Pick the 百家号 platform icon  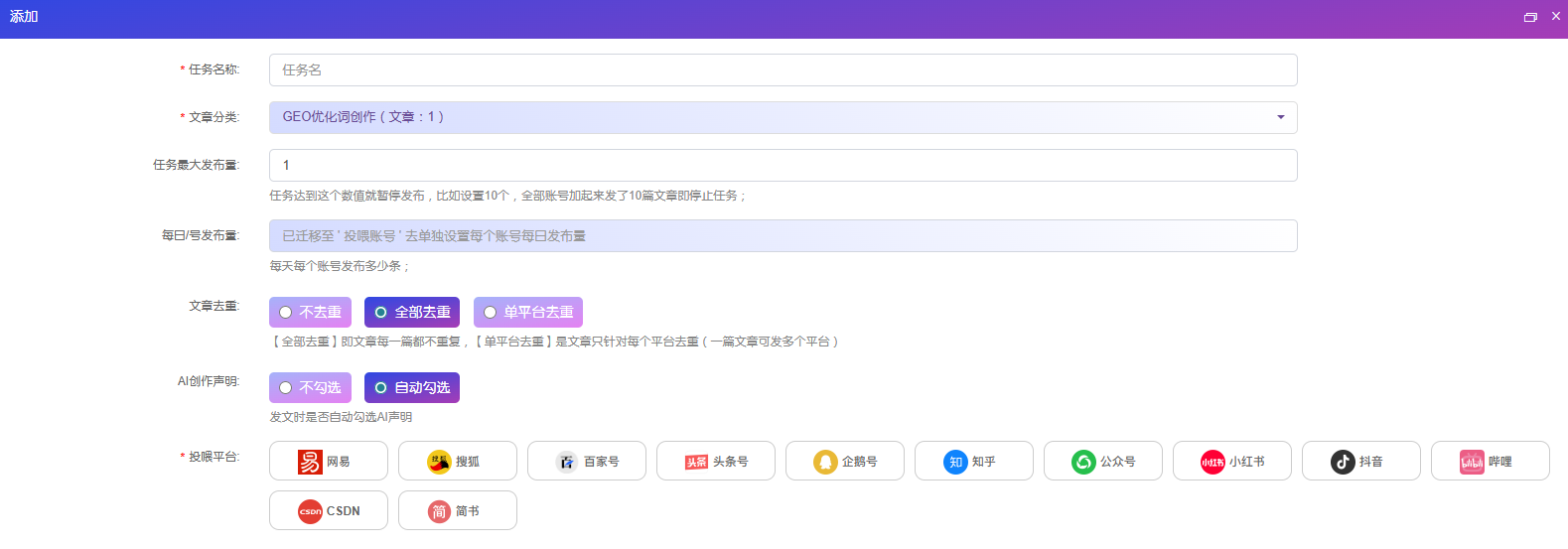click(567, 462)
